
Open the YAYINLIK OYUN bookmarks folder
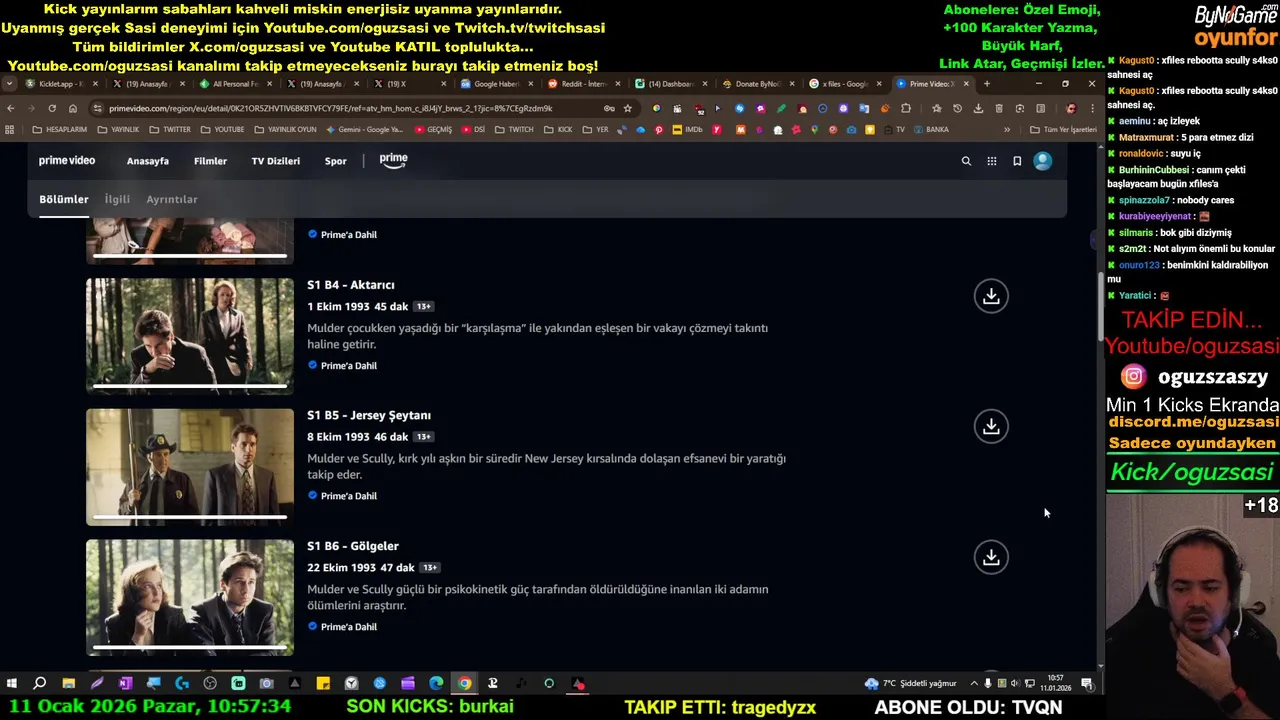(x=285, y=129)
